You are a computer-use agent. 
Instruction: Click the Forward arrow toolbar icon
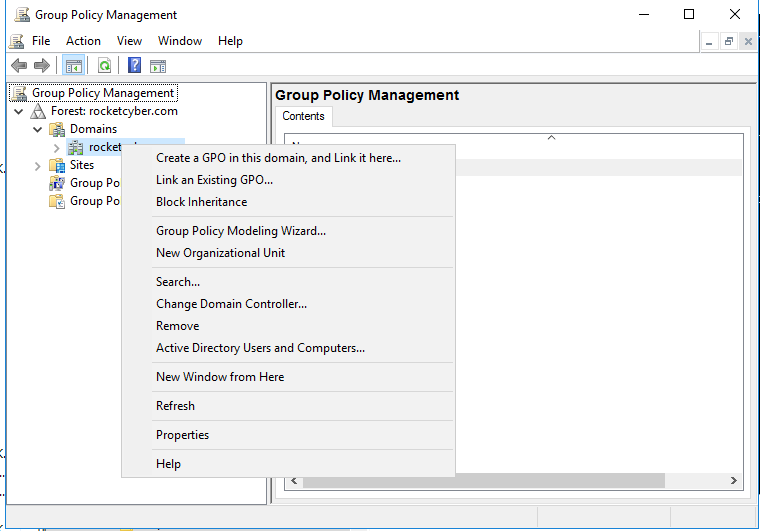pyautogui.click(x=42, y=65)
